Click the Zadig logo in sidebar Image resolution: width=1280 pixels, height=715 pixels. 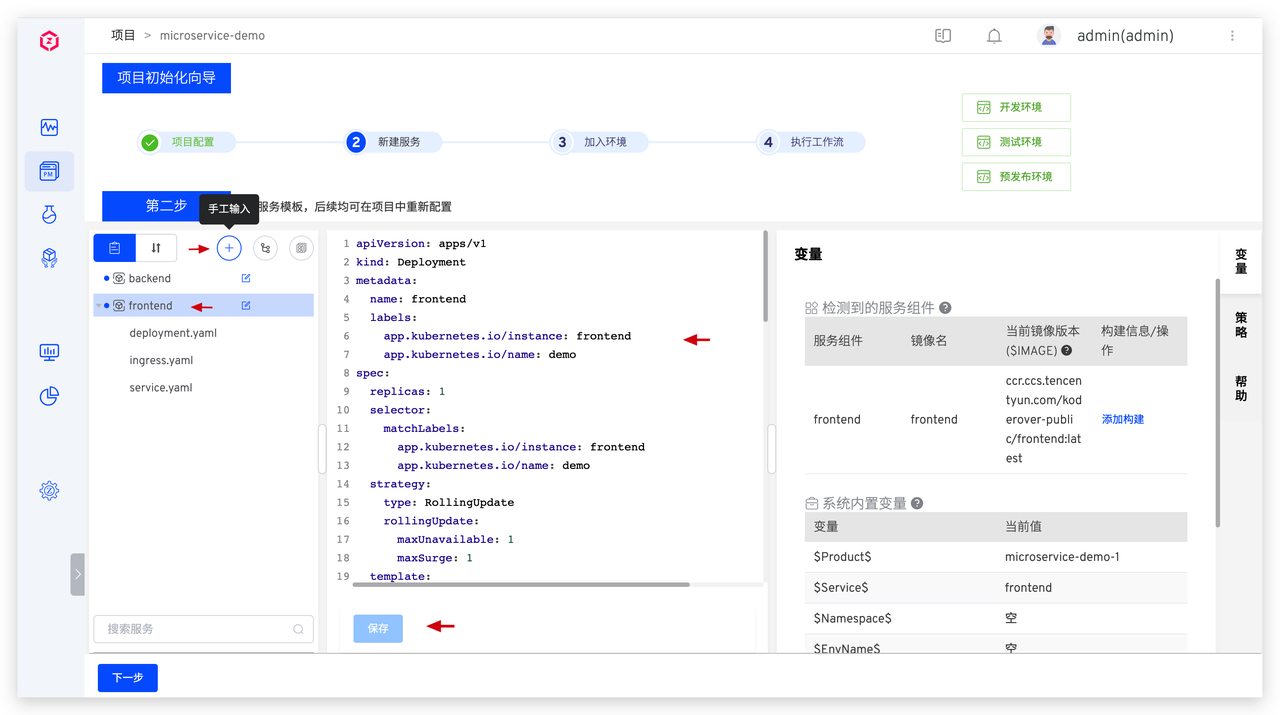point(49,42)
